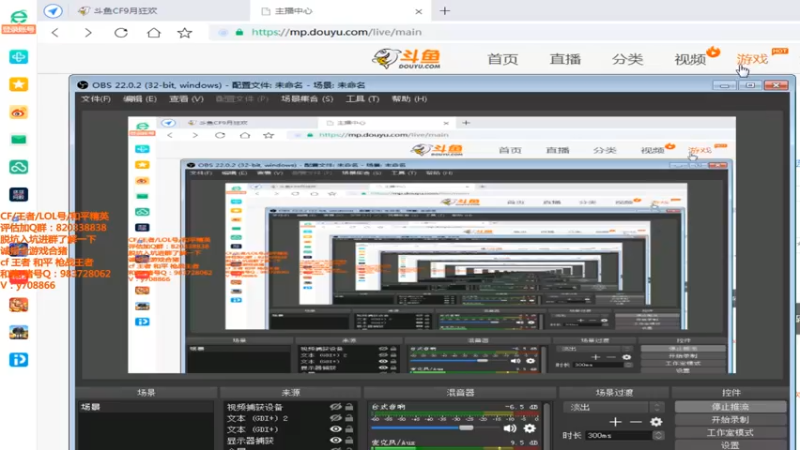Open the green mail sidebar icon
This screenshot has width=800, height=450.
(x=18, y=139)
